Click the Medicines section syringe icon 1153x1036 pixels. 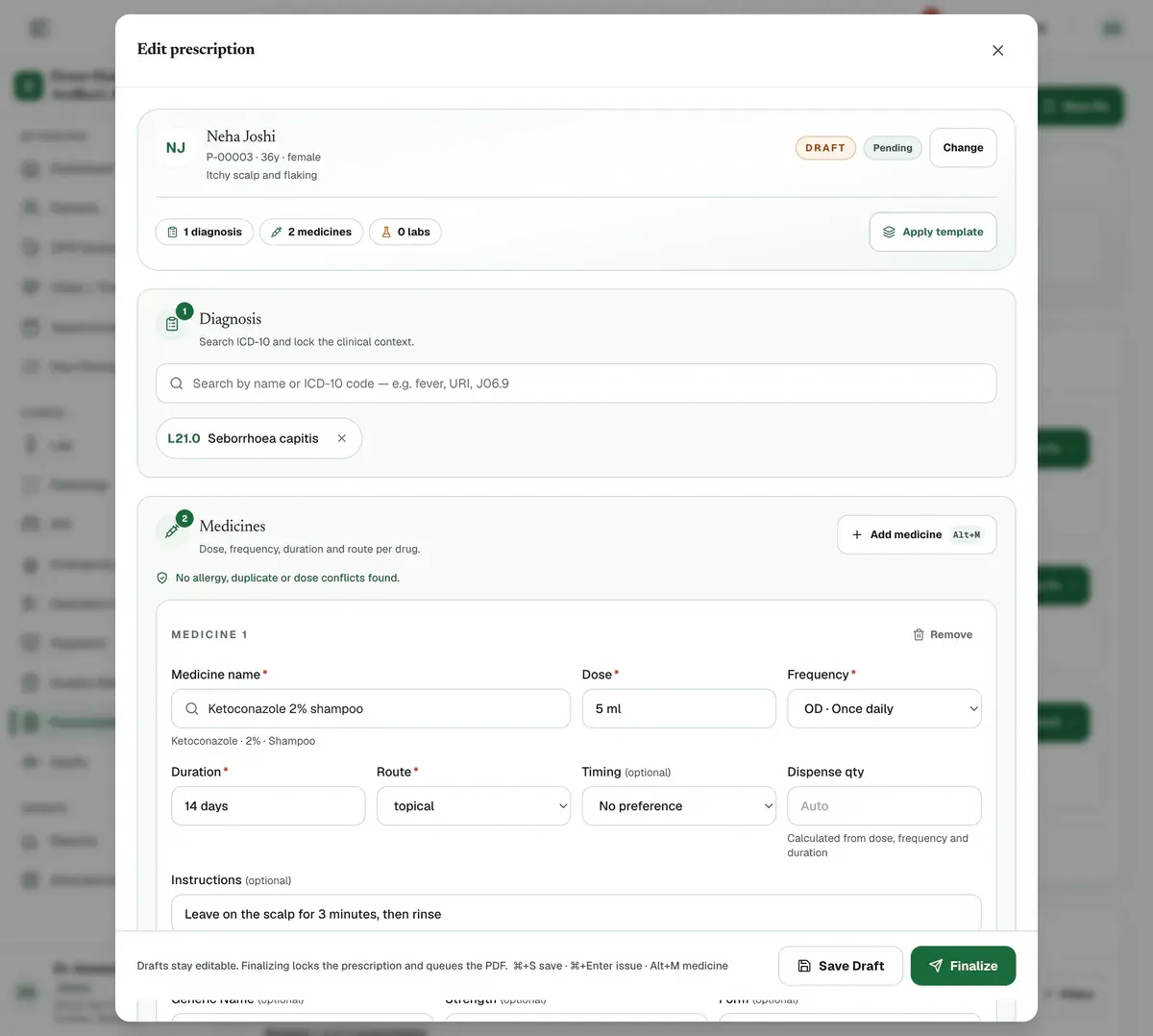[x=173, y=530]
